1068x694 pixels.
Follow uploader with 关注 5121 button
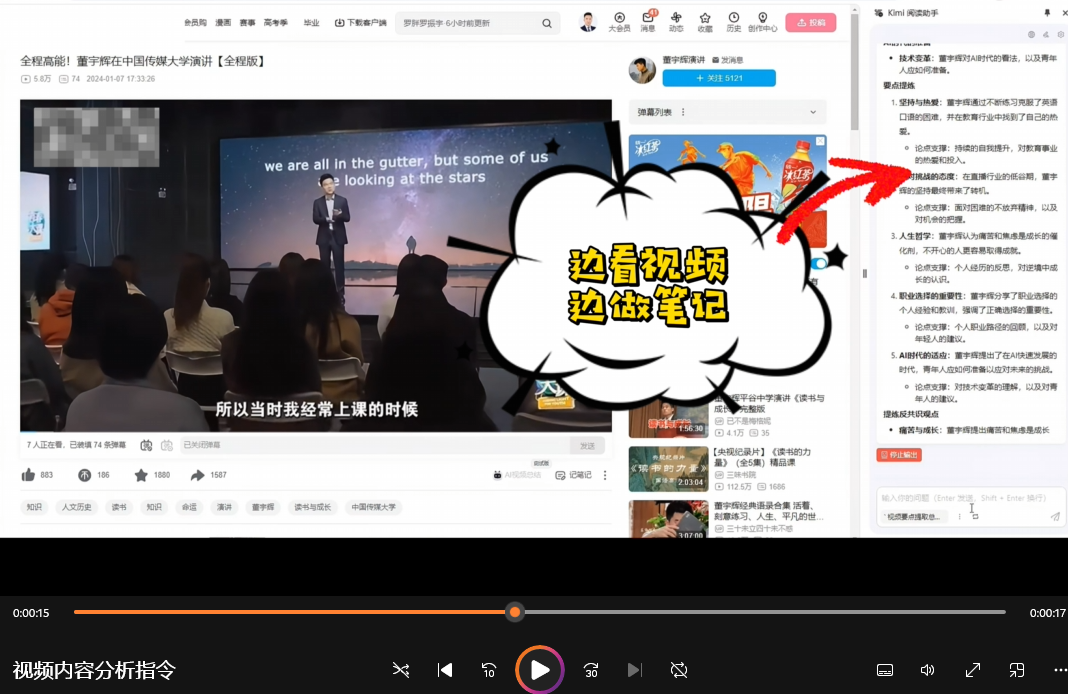click(x=719, y=78)
